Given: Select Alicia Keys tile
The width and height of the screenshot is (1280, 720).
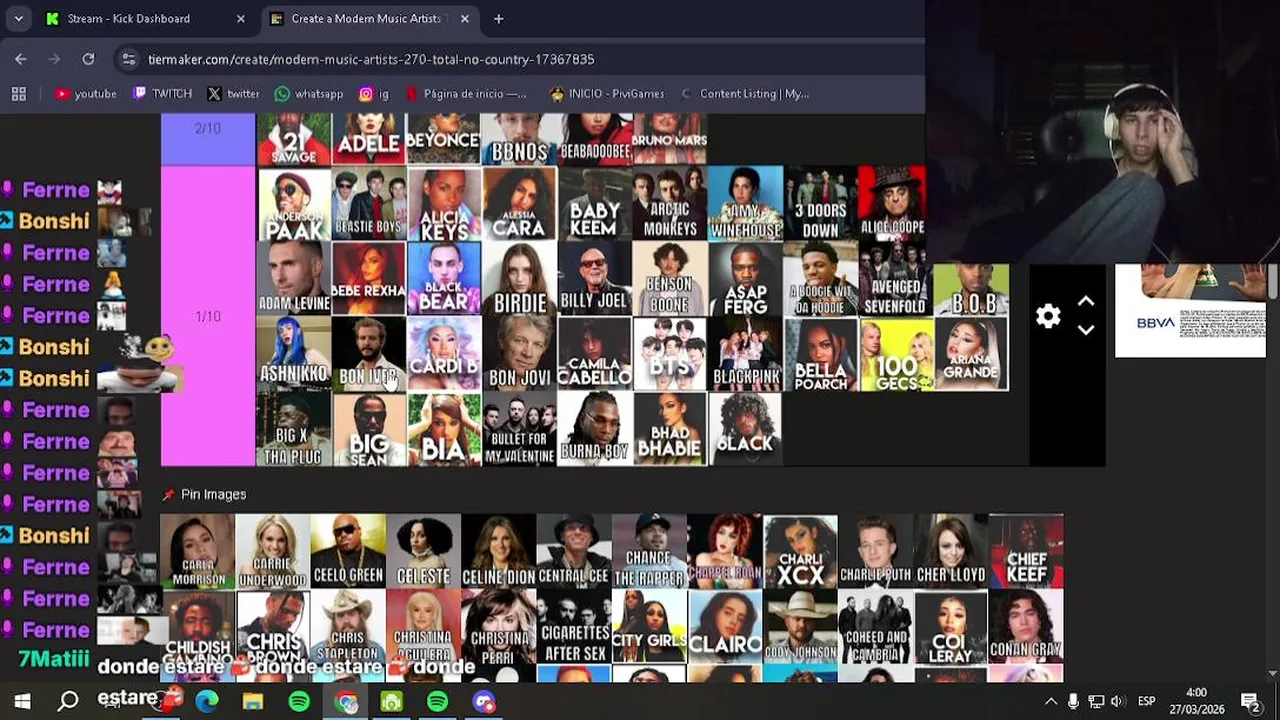Looking at the screenshot, I should [444, 205].
